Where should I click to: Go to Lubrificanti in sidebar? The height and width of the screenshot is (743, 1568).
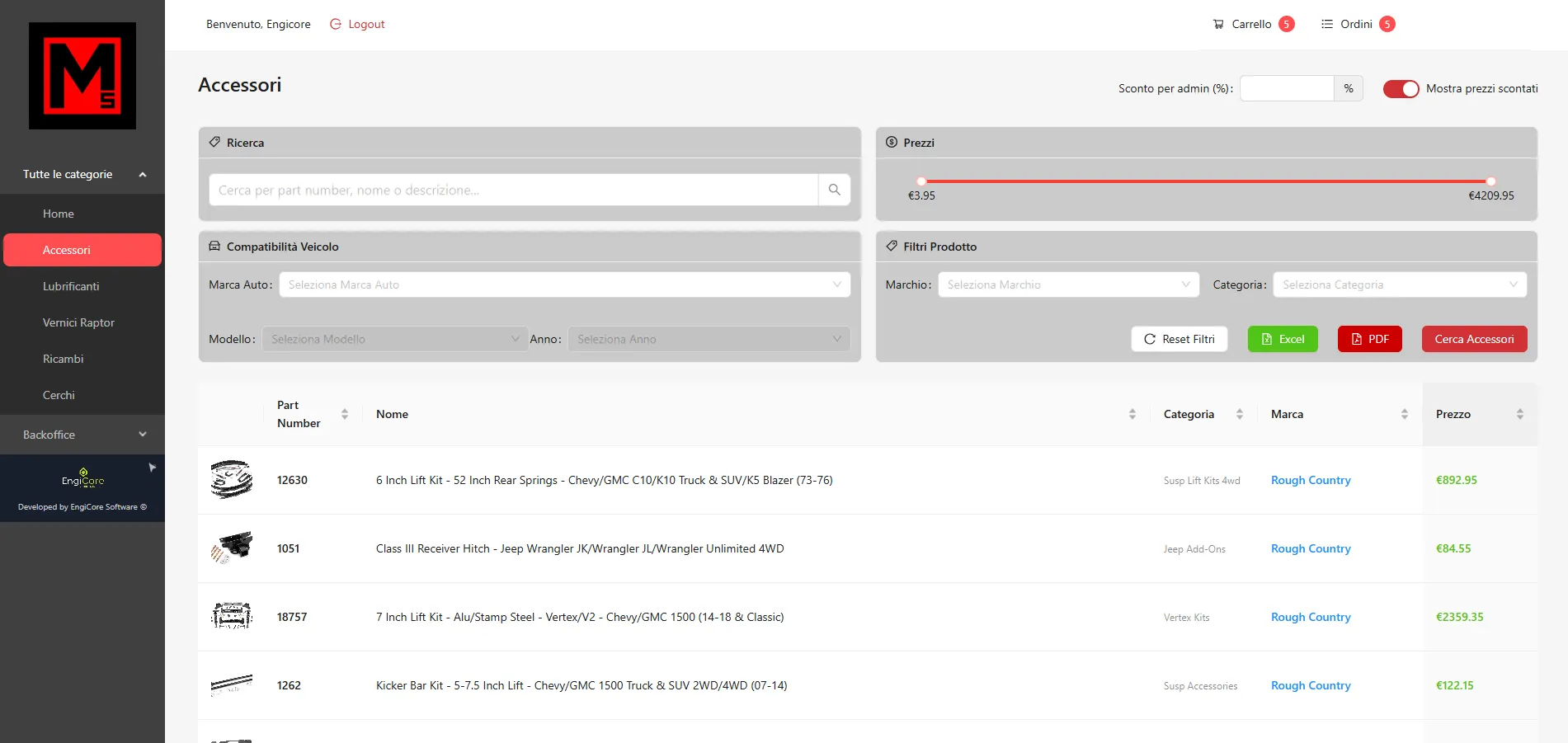point(71,286)
